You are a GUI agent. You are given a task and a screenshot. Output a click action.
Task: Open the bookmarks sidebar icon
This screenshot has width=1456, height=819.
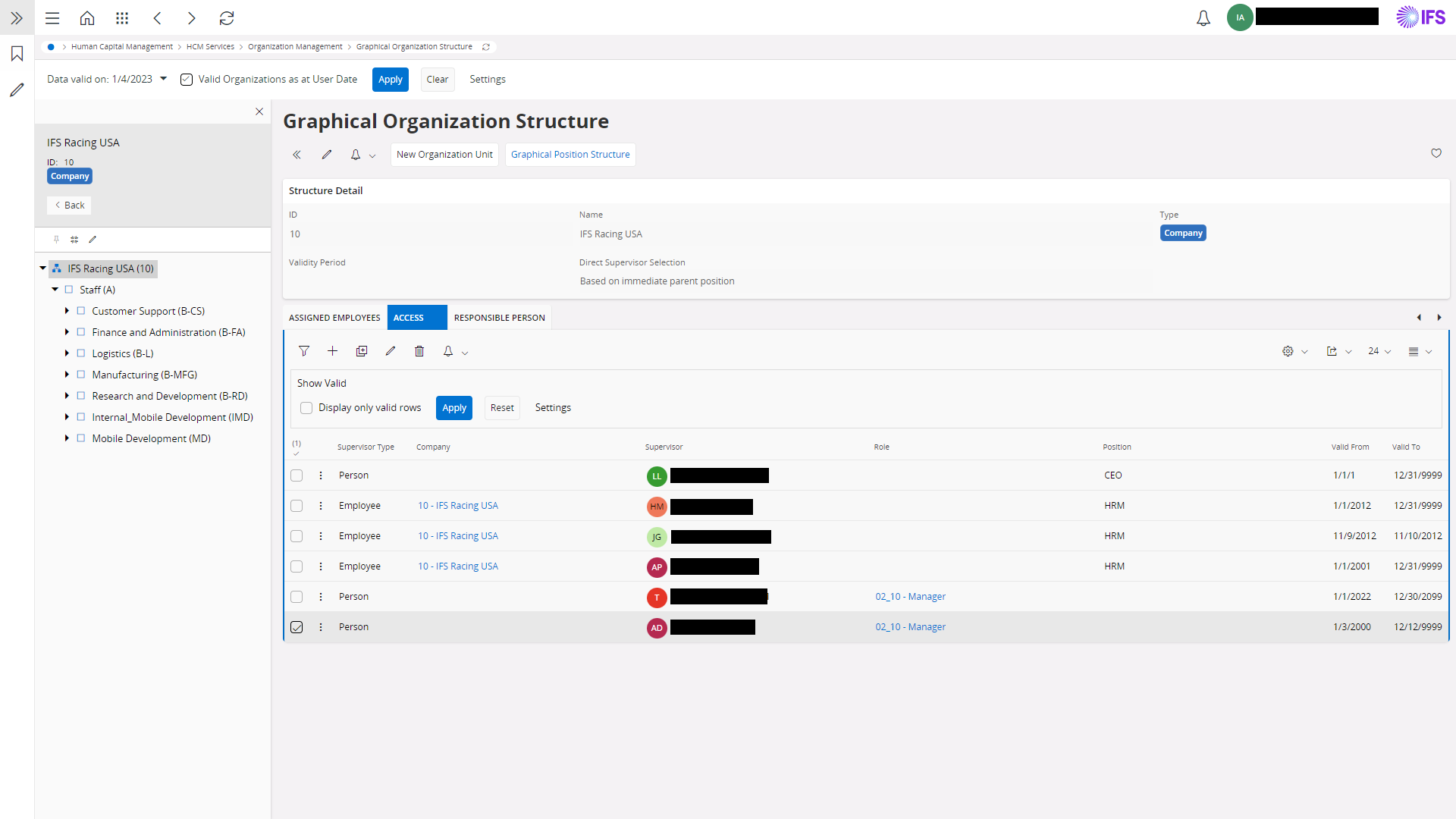[17, 54]
